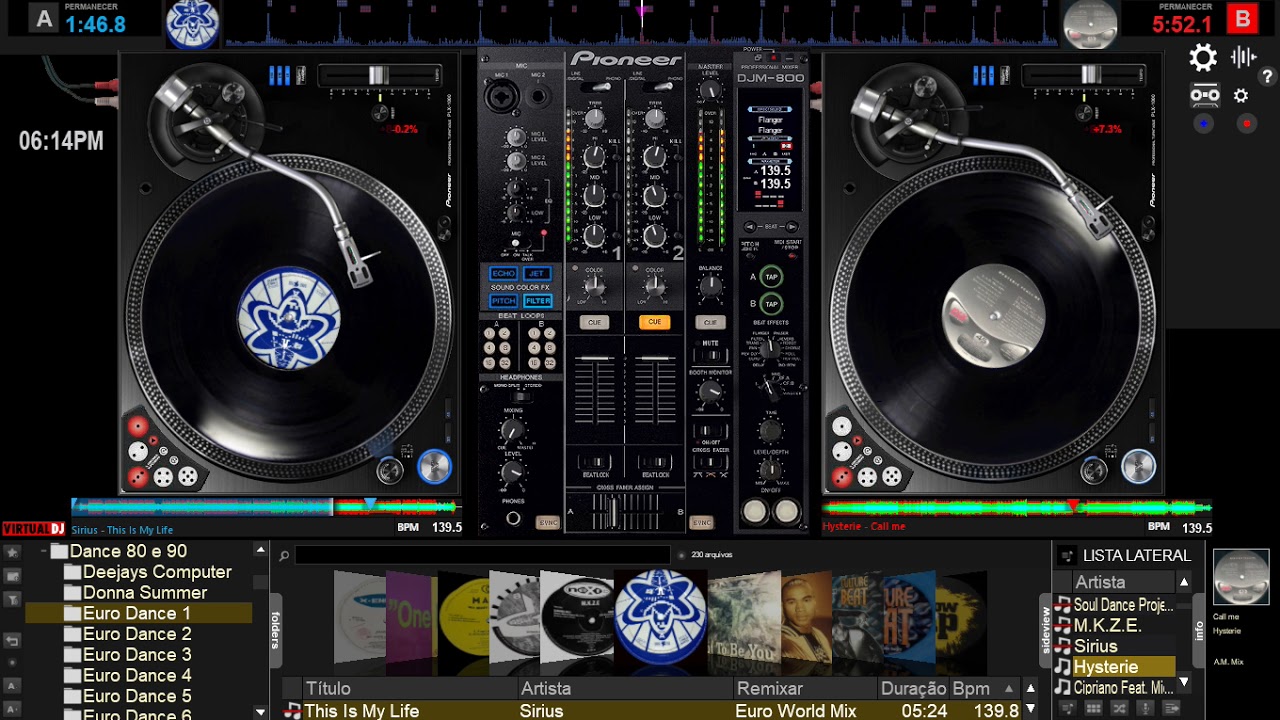
Task: Select the Euro Dance 3 folder
Action: pyautogui.click(x=137, y=655)
